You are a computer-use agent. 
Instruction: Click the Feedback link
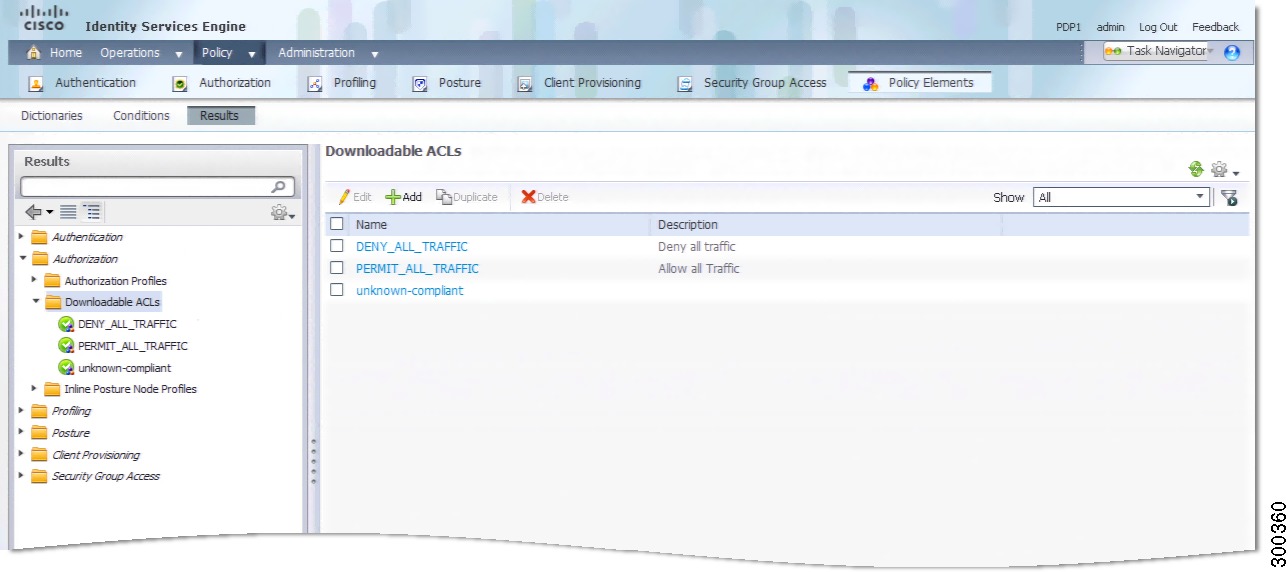[1215, 27]
